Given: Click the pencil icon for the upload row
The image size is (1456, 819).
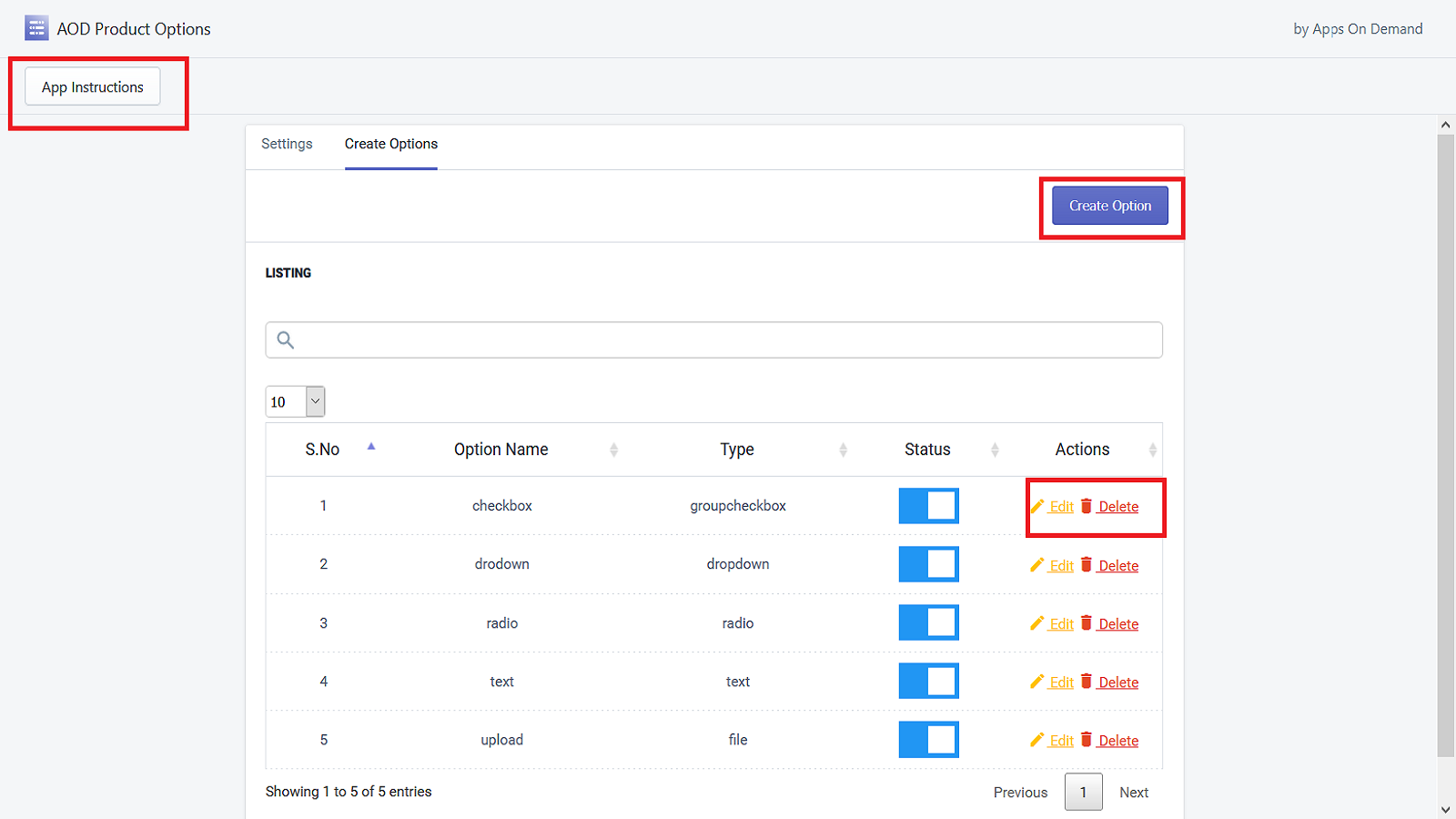Looking at the screenshot, I should pos(1036,740).
